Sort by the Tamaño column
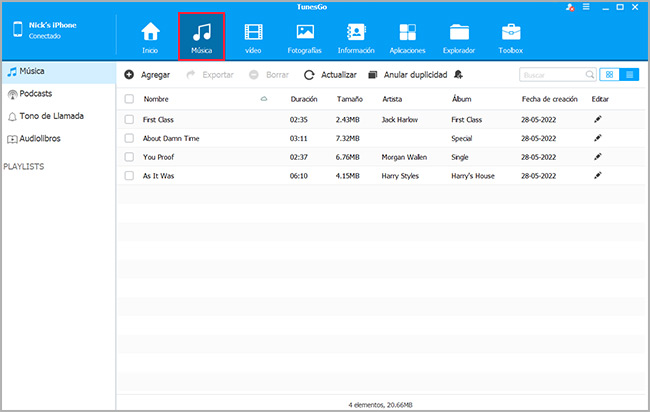The image size is (650, 412). 349,99
